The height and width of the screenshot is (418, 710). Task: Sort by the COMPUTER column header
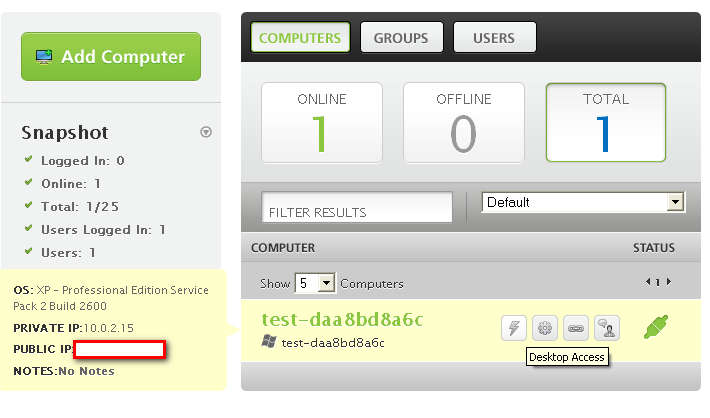point(283,248)
